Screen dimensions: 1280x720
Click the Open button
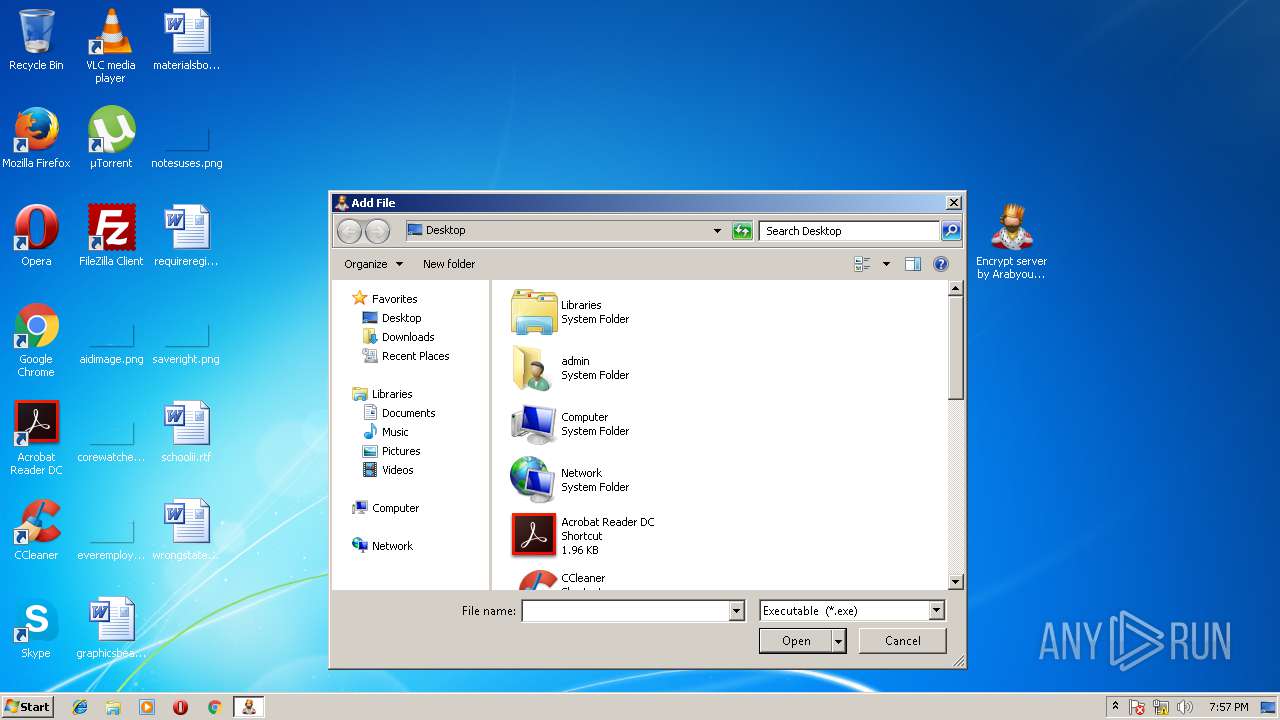pyautogui.click(x=796, y=641)
